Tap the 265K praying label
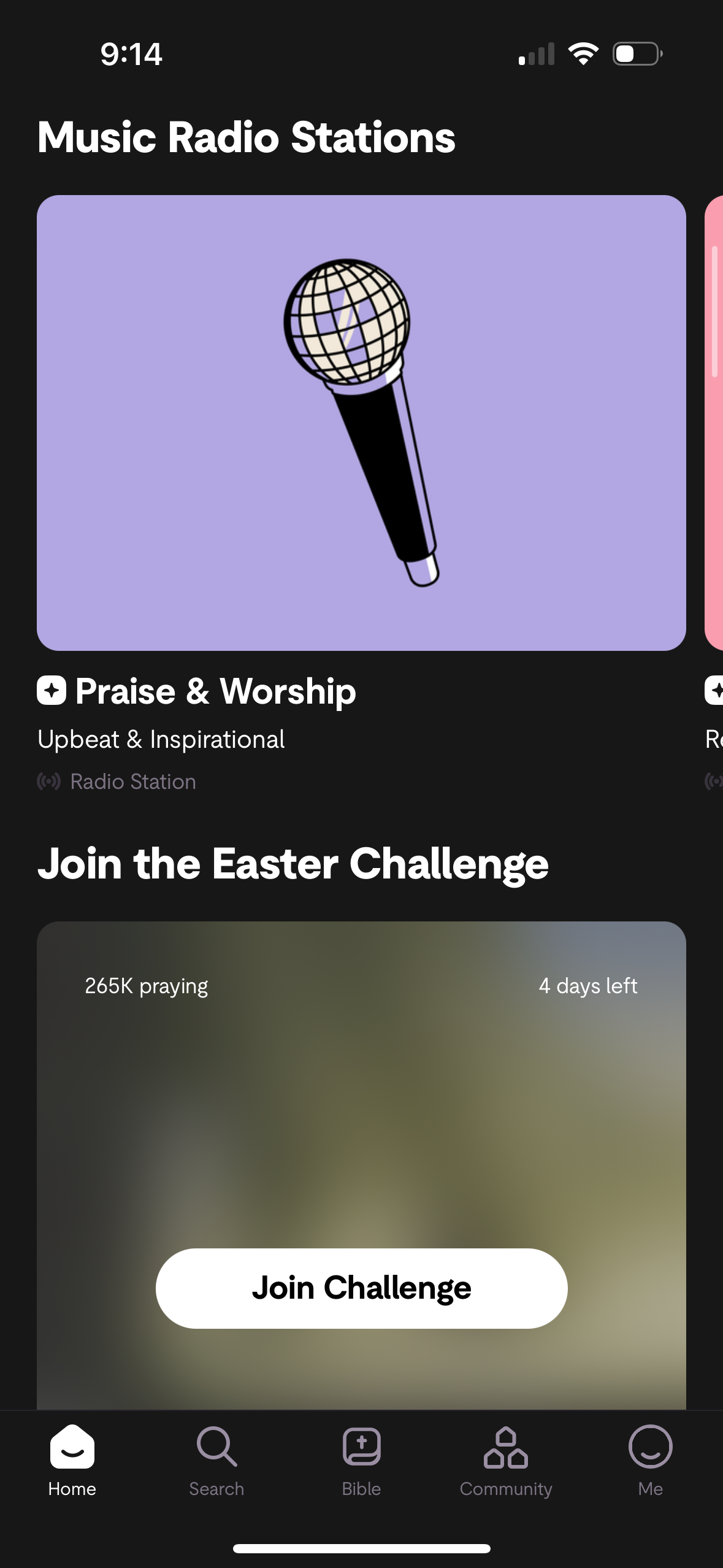723x1568 pixels. click(147, 986)
